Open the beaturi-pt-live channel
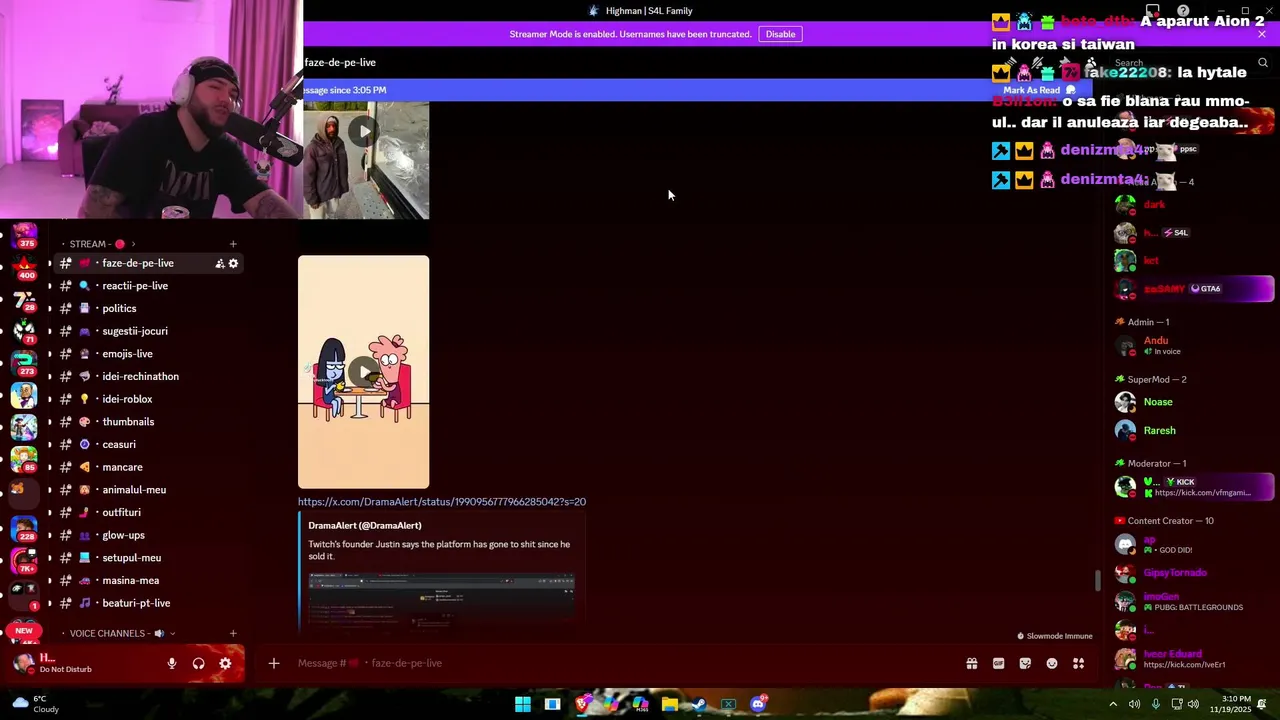Image resolution: width=1280 pixels, height=720 pixels. [148, 603]
